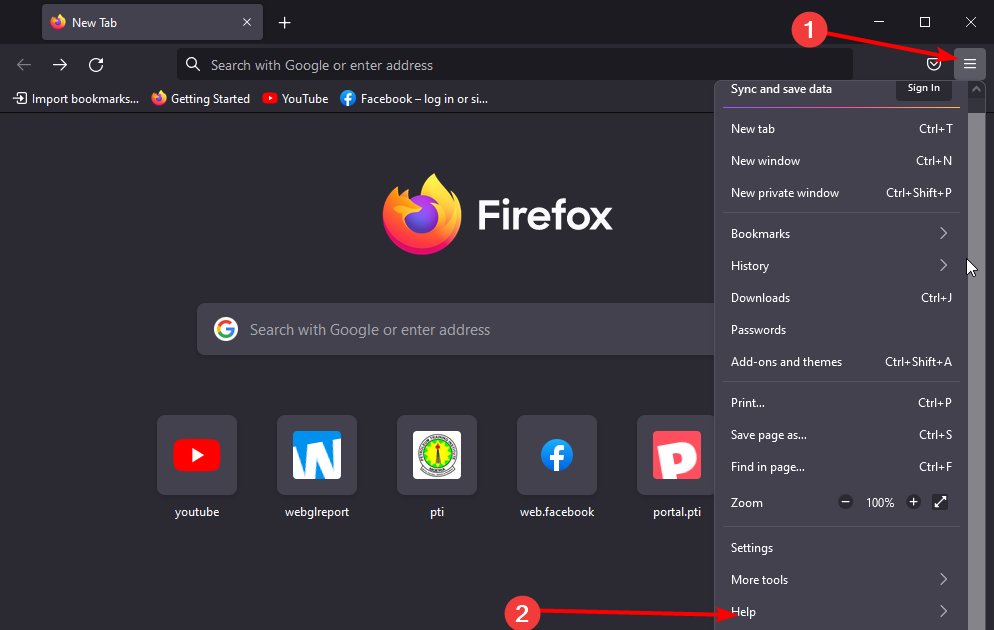This screenshot has height=630, width=994.
Task: Open the webglreport shortcut thumbnail
Action: pos(316,455)
